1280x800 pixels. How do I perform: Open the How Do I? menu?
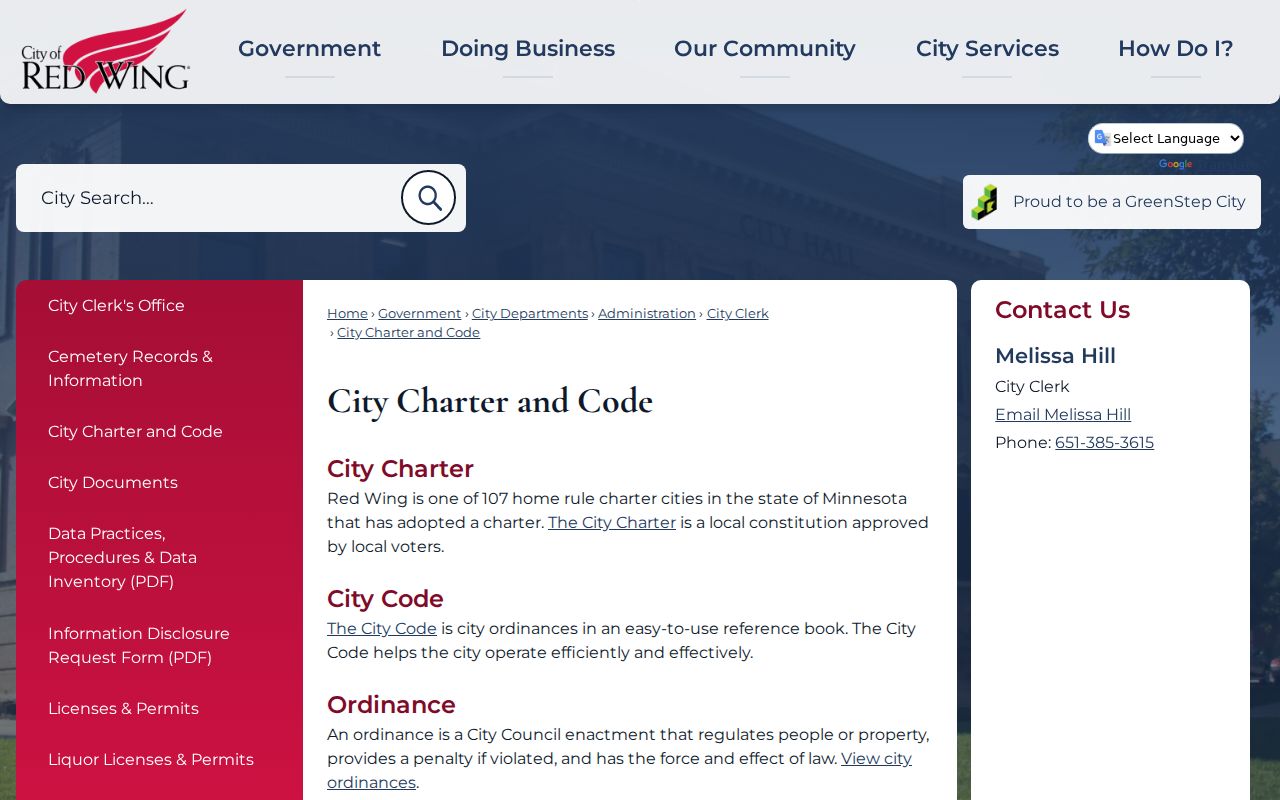1176,49
